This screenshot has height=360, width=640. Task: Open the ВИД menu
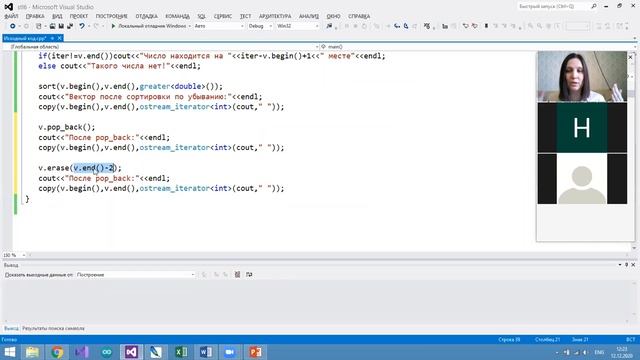[x=57, y=16]
